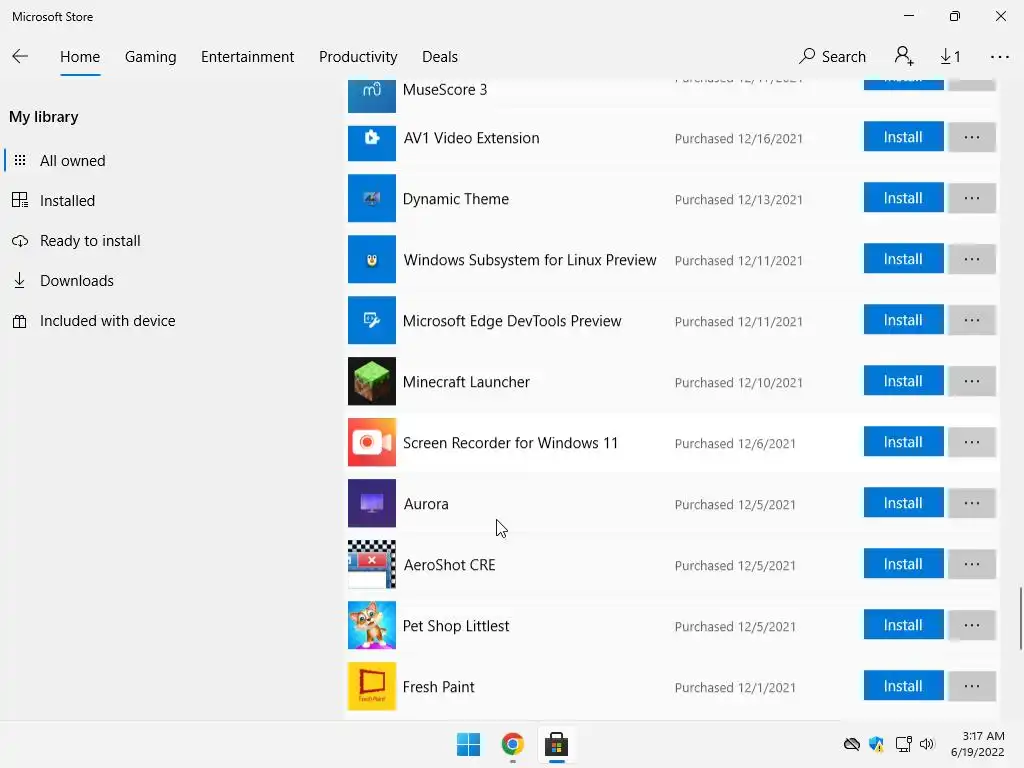Click the Minecraft Launcher title text

(x=466, y=382)
